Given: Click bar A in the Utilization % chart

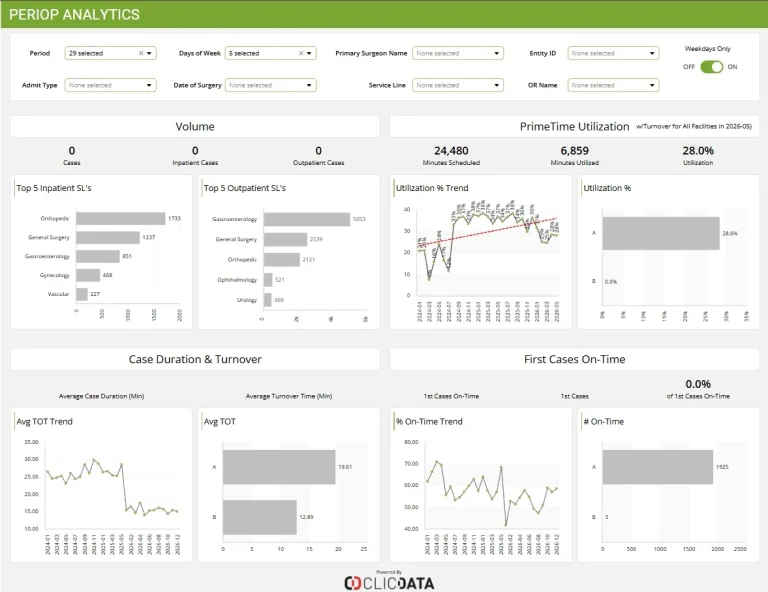Looking at the screenshot, I should 661,234.
